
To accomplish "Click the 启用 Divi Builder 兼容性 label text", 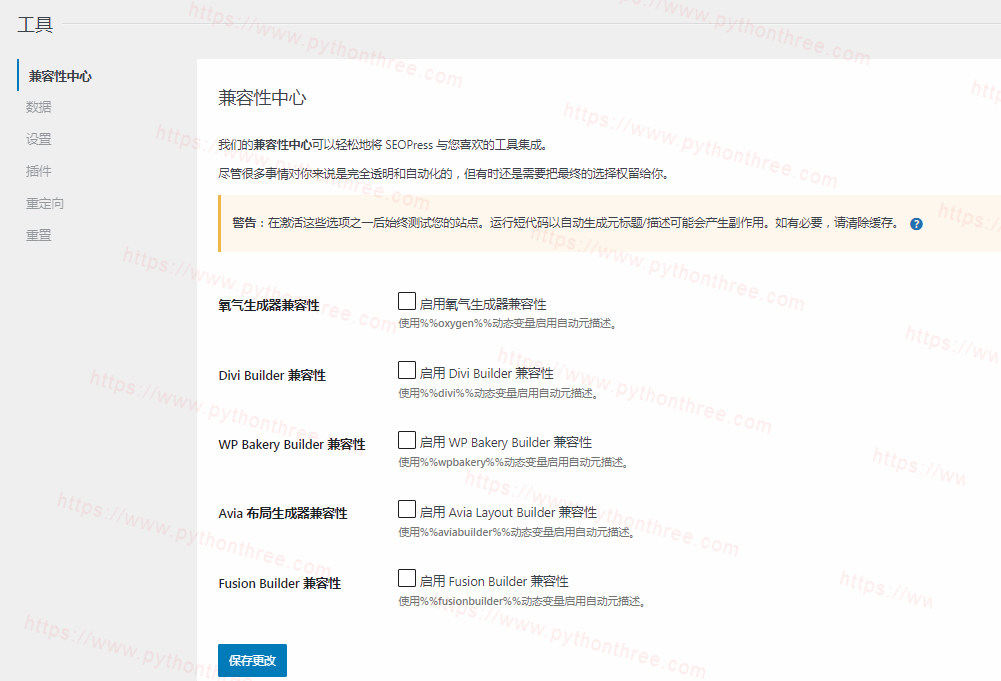I will (x=486, y=373).
